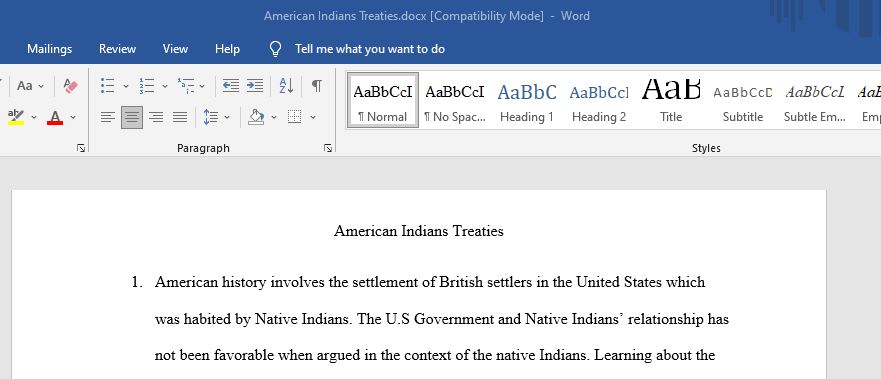
Task: Open the Shading dropdown arrow
Action: click(274, 117)
